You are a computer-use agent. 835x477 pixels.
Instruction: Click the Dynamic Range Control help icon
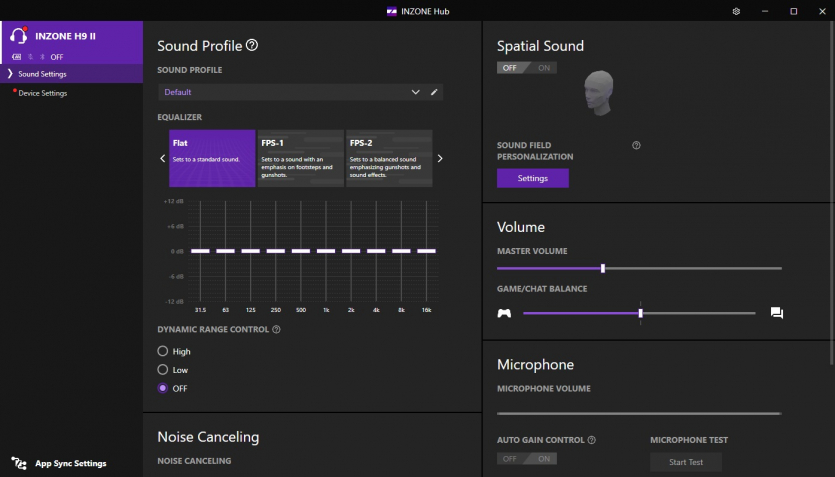(x=276, y=329)
